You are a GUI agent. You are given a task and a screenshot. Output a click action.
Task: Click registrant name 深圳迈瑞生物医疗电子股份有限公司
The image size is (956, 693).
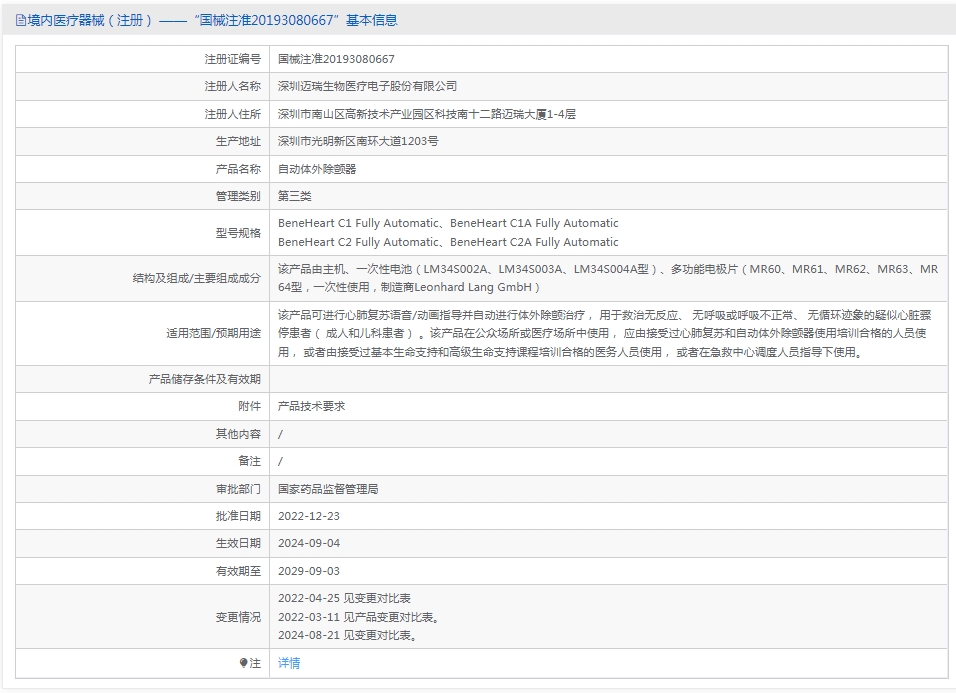coord(367,87)
